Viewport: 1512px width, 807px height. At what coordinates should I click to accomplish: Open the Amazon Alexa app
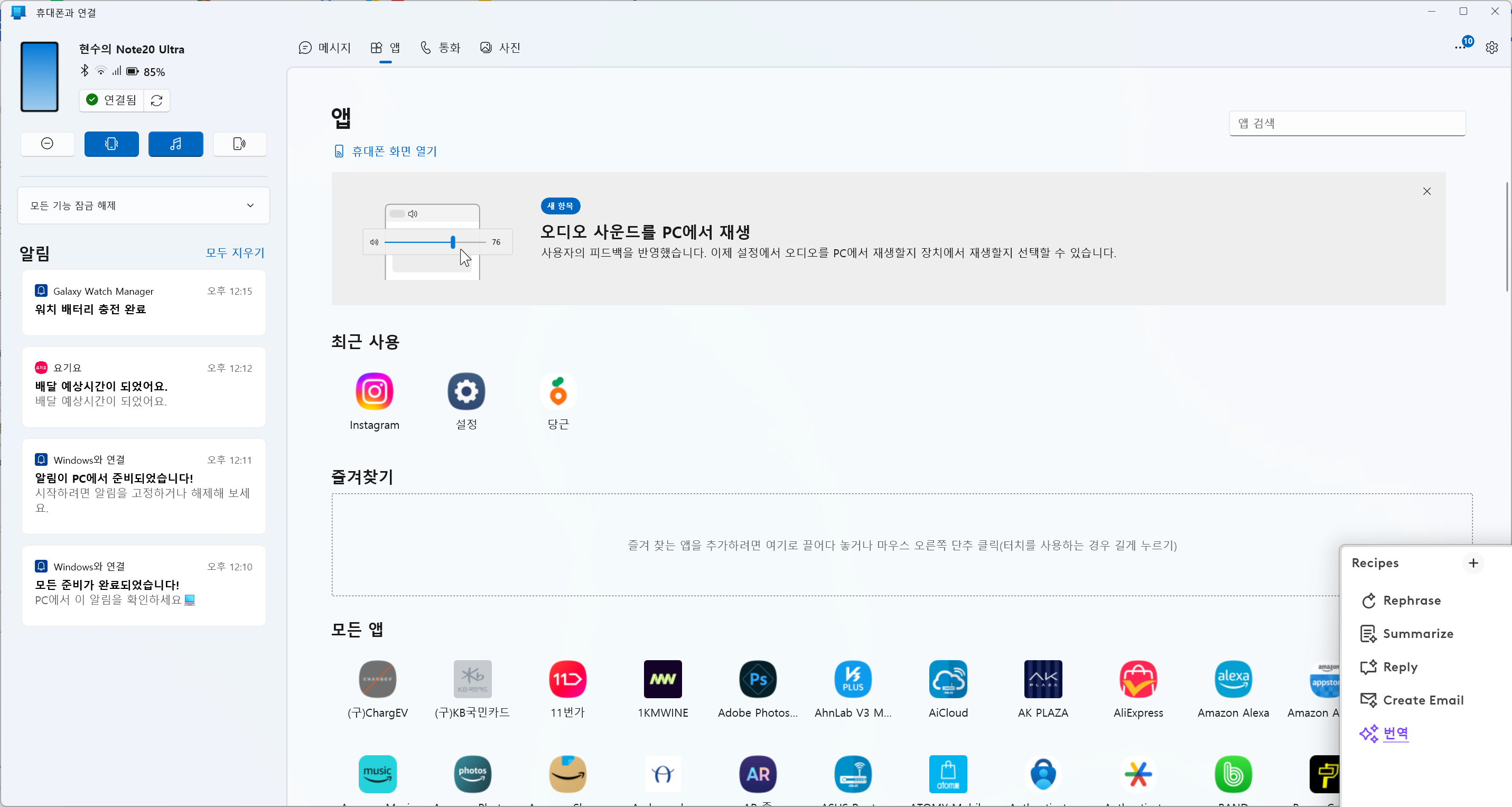[x=1233, y=690]
